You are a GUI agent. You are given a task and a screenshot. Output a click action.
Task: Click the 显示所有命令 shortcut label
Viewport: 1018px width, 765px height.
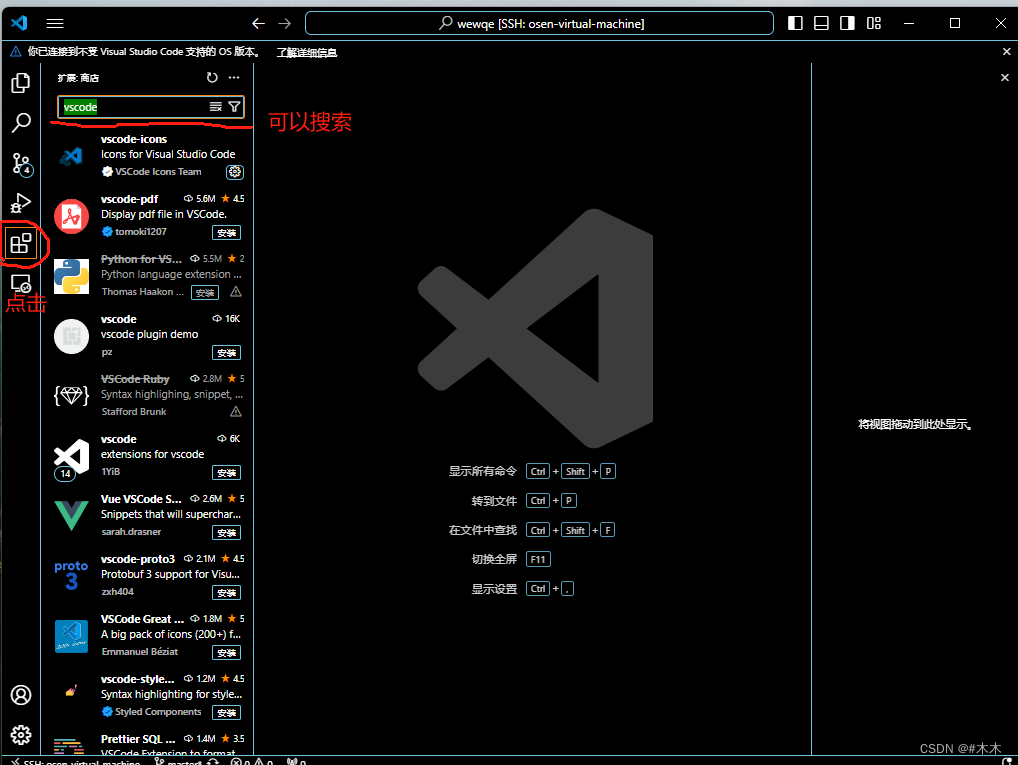(x=482, y=471)
